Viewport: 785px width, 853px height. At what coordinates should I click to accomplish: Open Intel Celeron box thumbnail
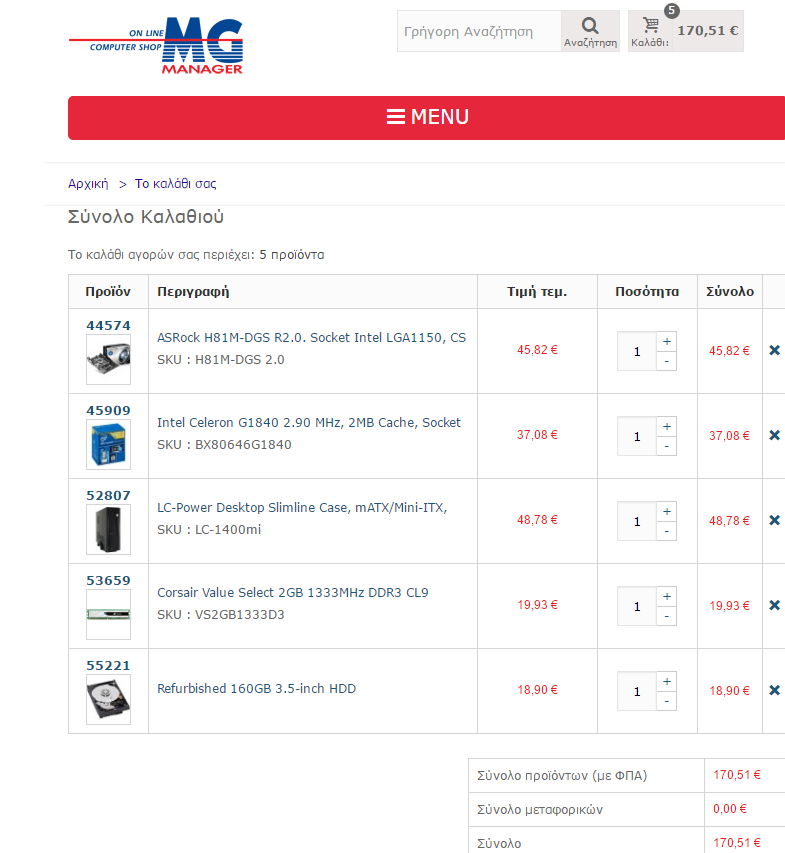pyautogui.click(x=108, y=444)
